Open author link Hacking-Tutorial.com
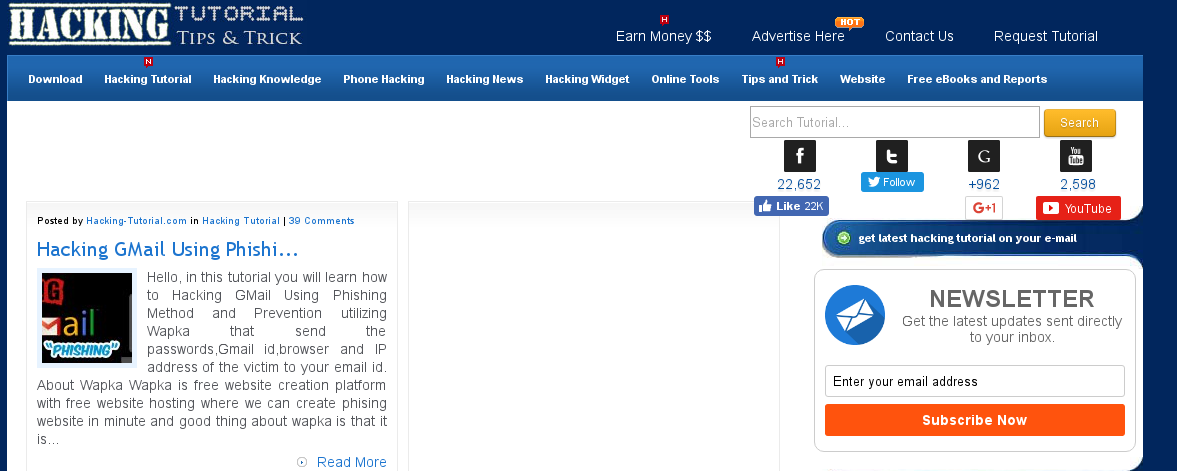This screenshot has width=1177, height=471. point(137,221)
